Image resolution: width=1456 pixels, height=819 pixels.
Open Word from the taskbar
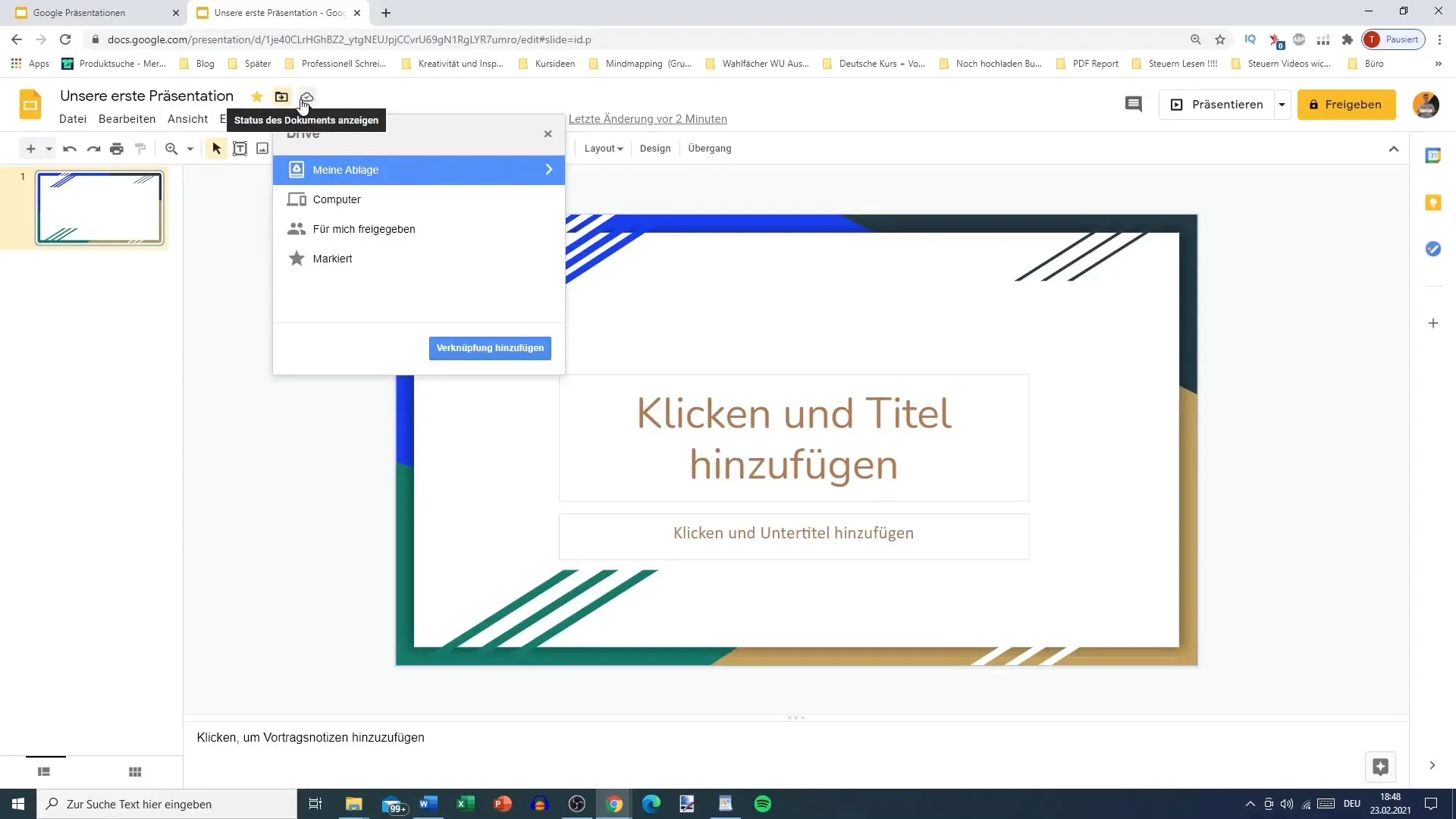428,804
